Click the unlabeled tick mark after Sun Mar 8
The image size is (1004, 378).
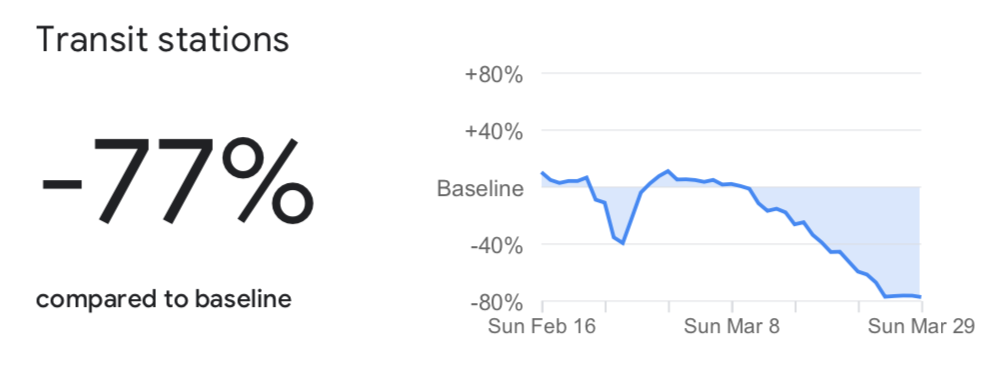click(795, 306)
